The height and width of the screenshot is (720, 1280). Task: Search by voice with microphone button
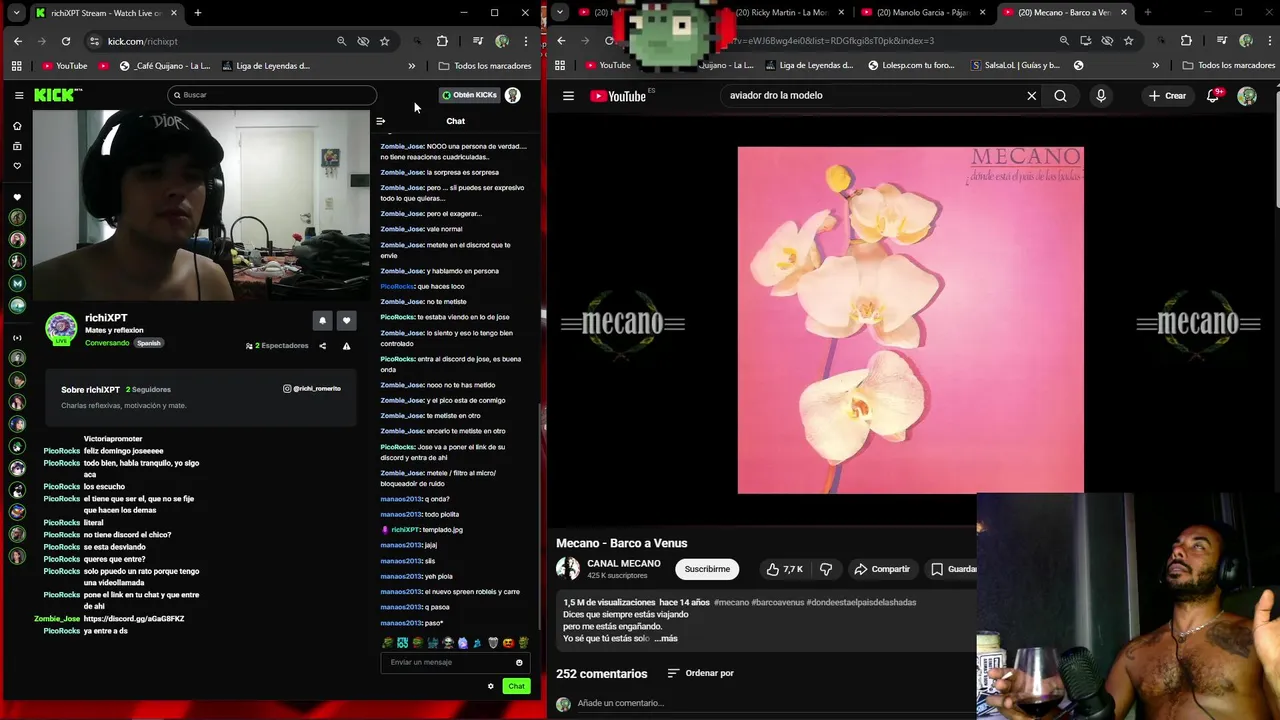point(1101,96)
